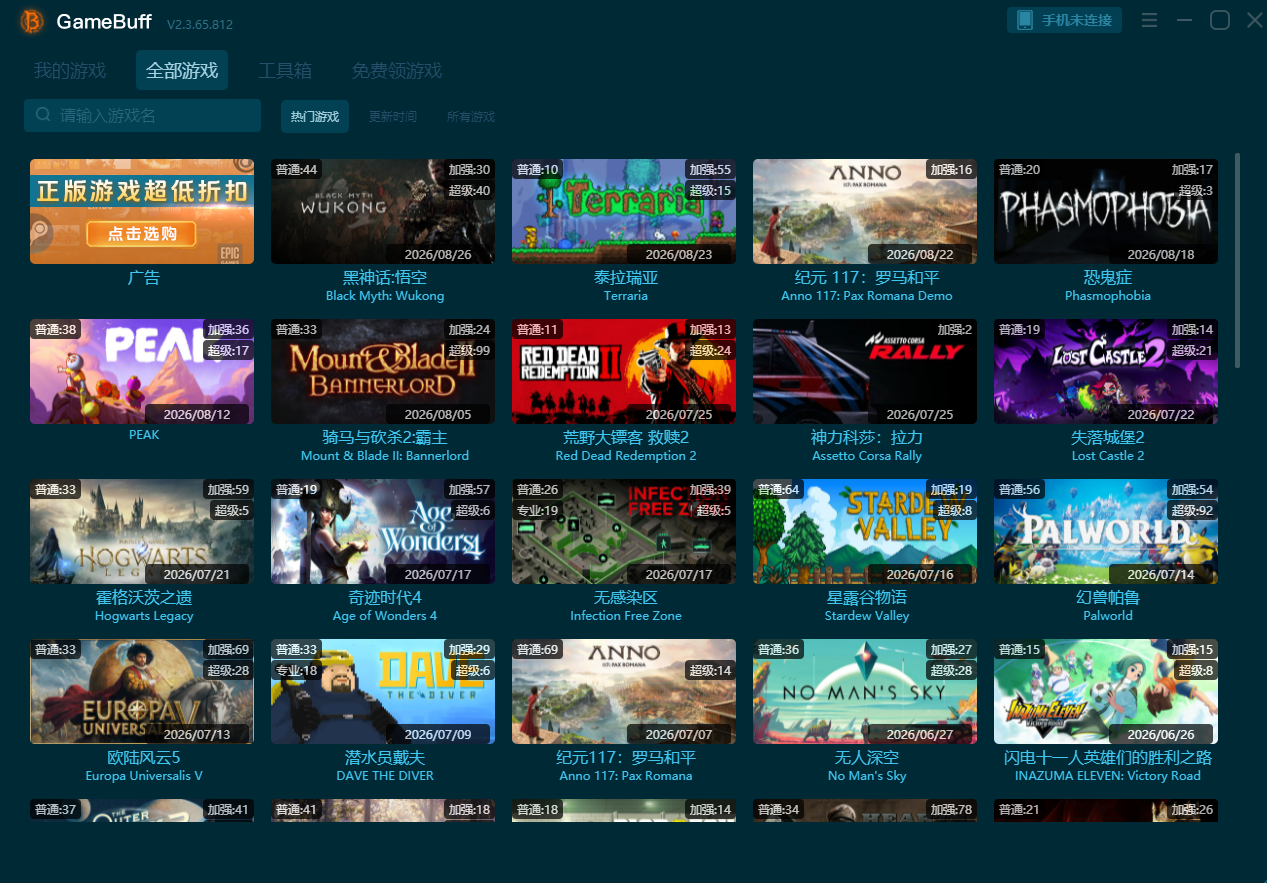
Task: Click the GameBuff title text
Action: [x=103, y=21]
